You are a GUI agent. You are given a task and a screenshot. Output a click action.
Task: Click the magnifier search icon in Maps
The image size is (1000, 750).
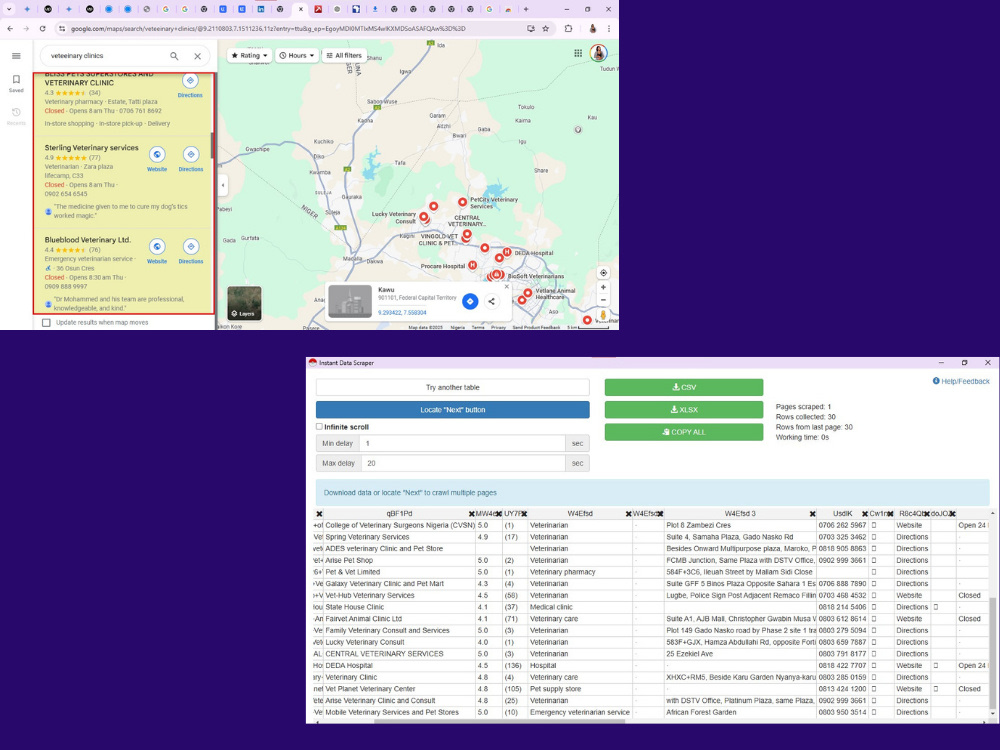(174, 56)
